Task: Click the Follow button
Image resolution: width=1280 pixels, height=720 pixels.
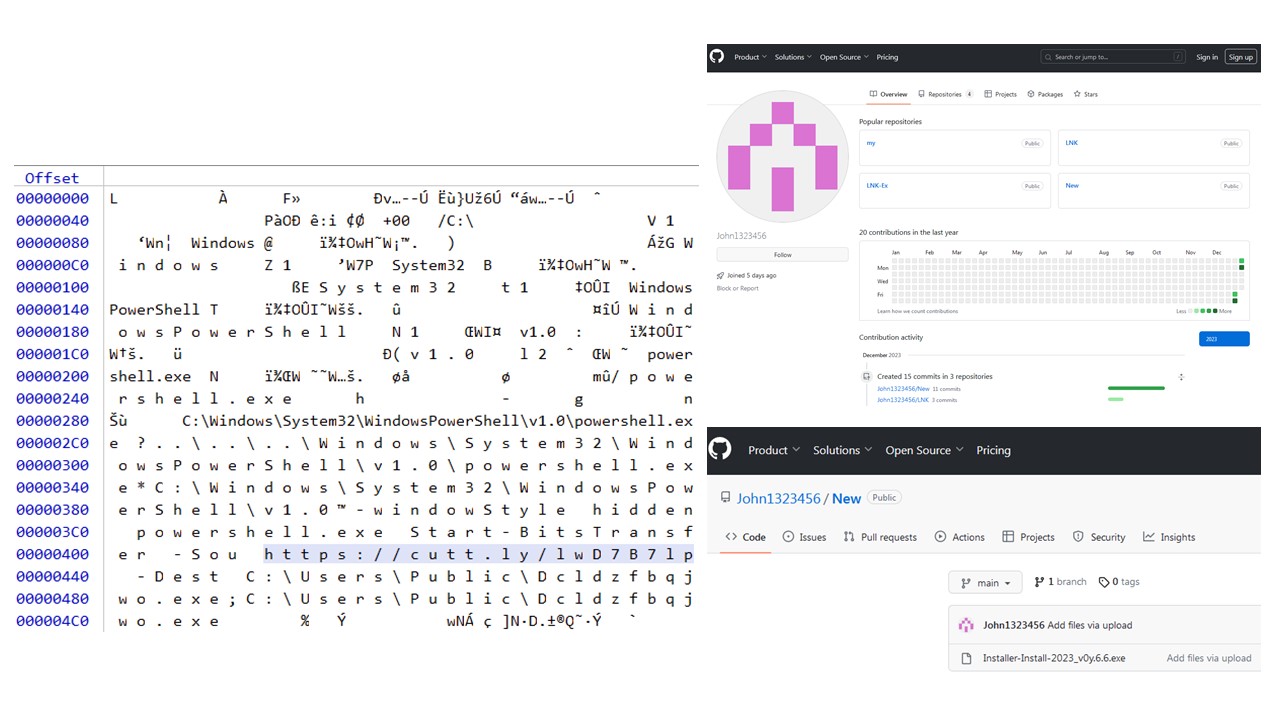Action: [x=782, y=255]
